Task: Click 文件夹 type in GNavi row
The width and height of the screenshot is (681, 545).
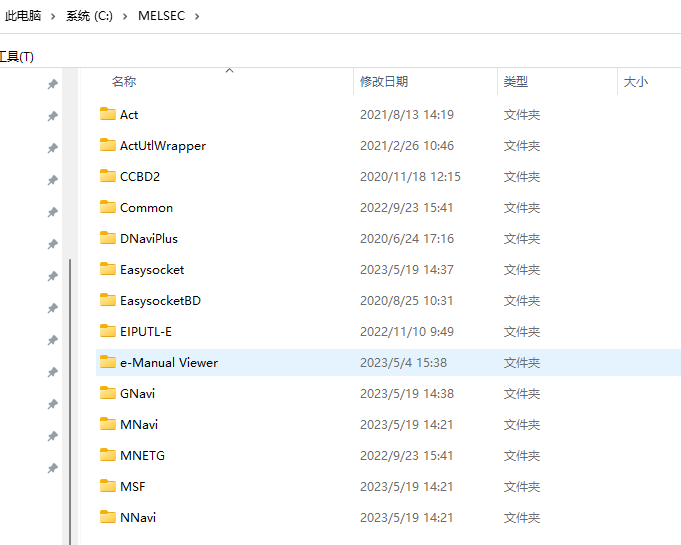Action: coord(522,393)
